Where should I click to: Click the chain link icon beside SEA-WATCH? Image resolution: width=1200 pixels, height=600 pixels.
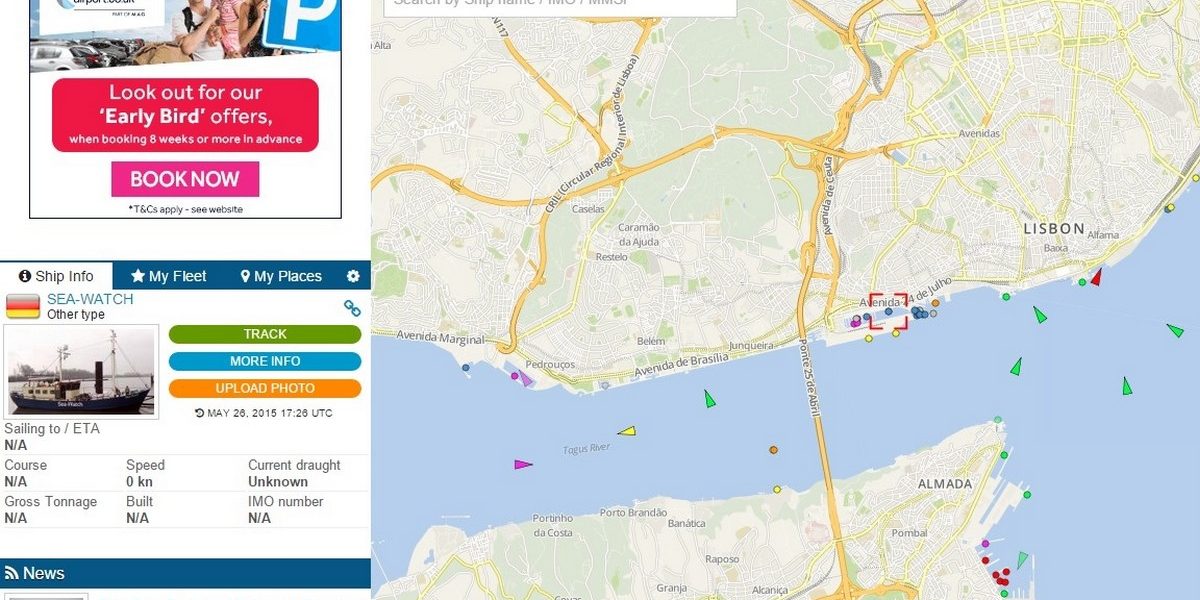[x=352, y=308]
